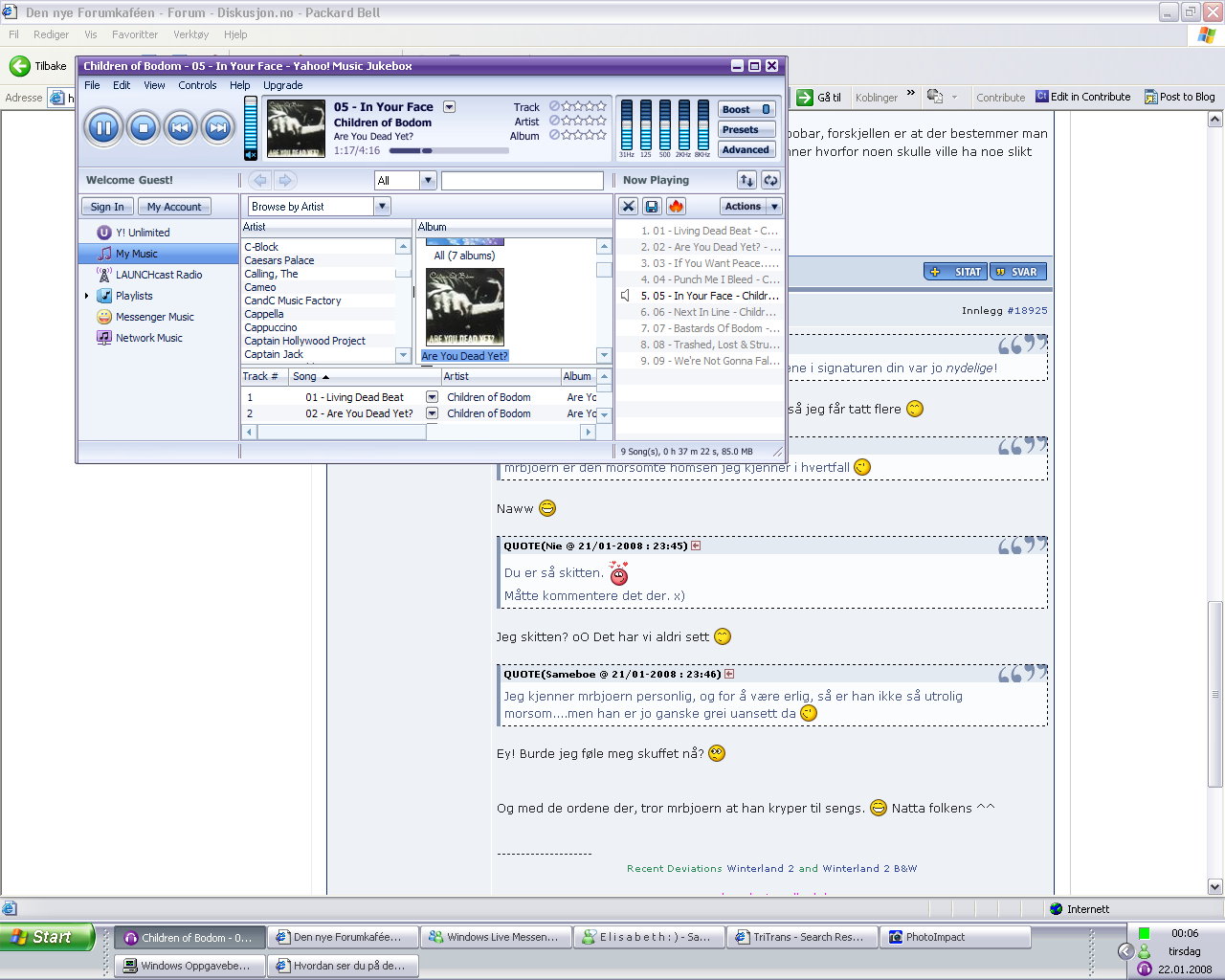The image size is (1225, 980).
Task: Toggle repeat in Now Playing
Action: pos(770,180)
